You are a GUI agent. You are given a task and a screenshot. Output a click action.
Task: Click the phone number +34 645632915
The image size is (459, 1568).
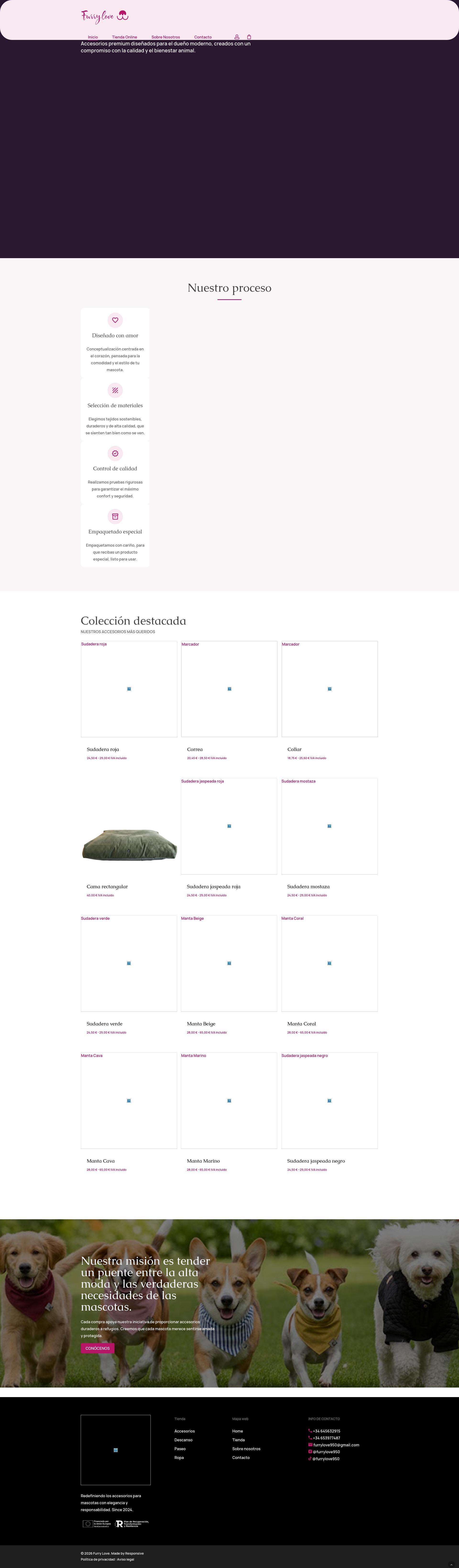tap(326, 1431)
